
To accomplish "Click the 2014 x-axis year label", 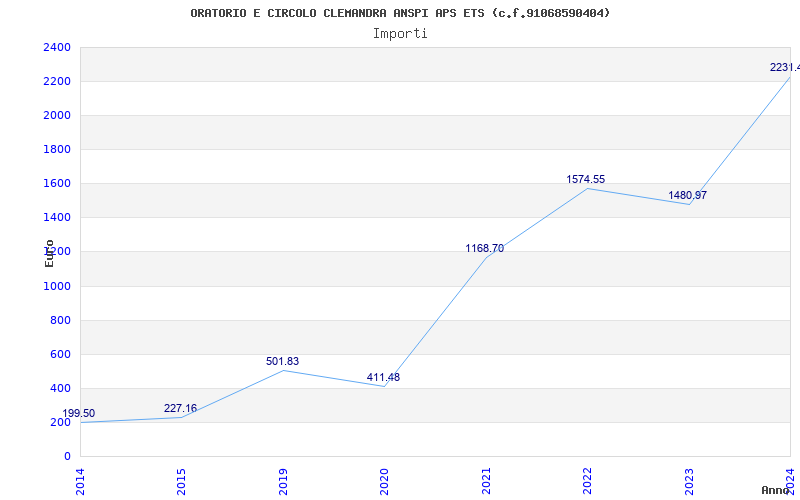I will 80,482.
